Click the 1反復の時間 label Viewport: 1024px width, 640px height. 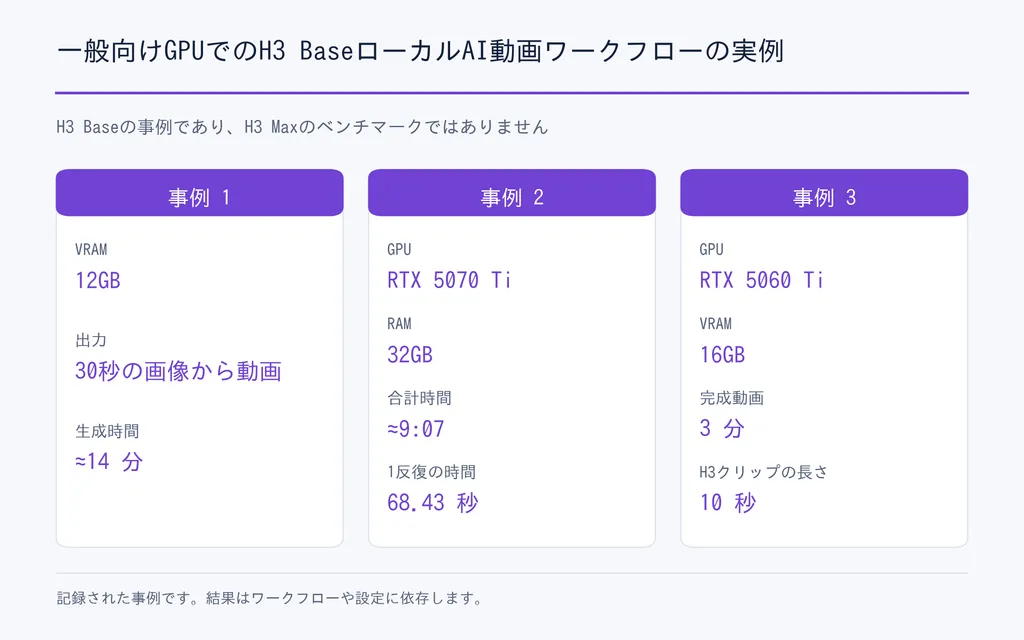[x=432, y=472]
